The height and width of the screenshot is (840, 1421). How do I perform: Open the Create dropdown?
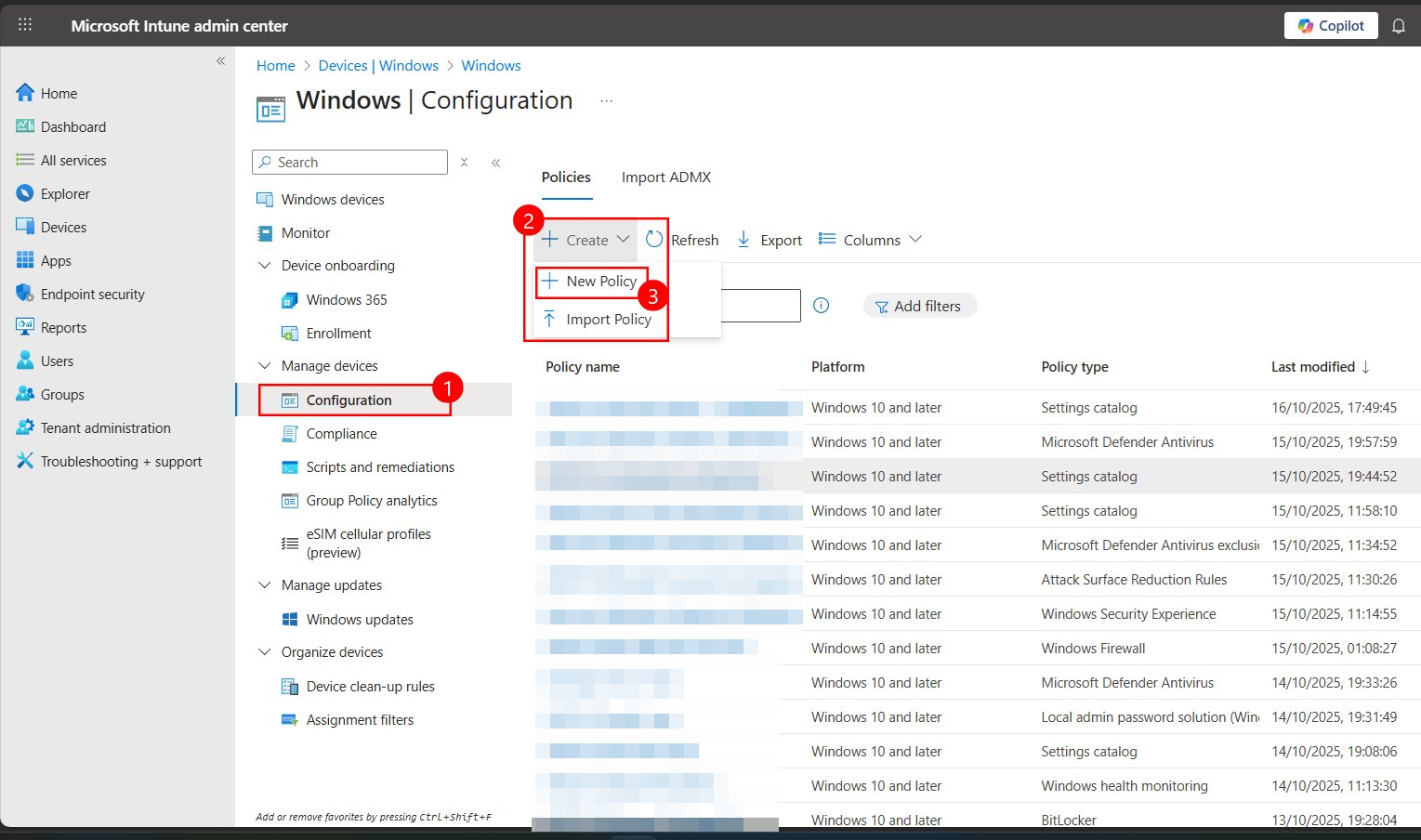click(586, 240)
